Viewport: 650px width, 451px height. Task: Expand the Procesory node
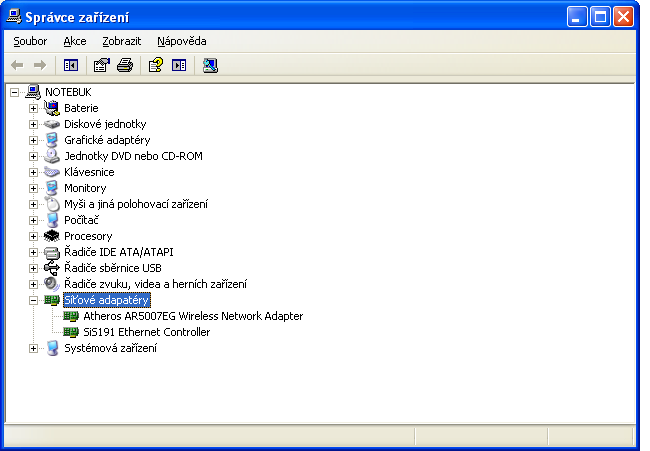33,236
